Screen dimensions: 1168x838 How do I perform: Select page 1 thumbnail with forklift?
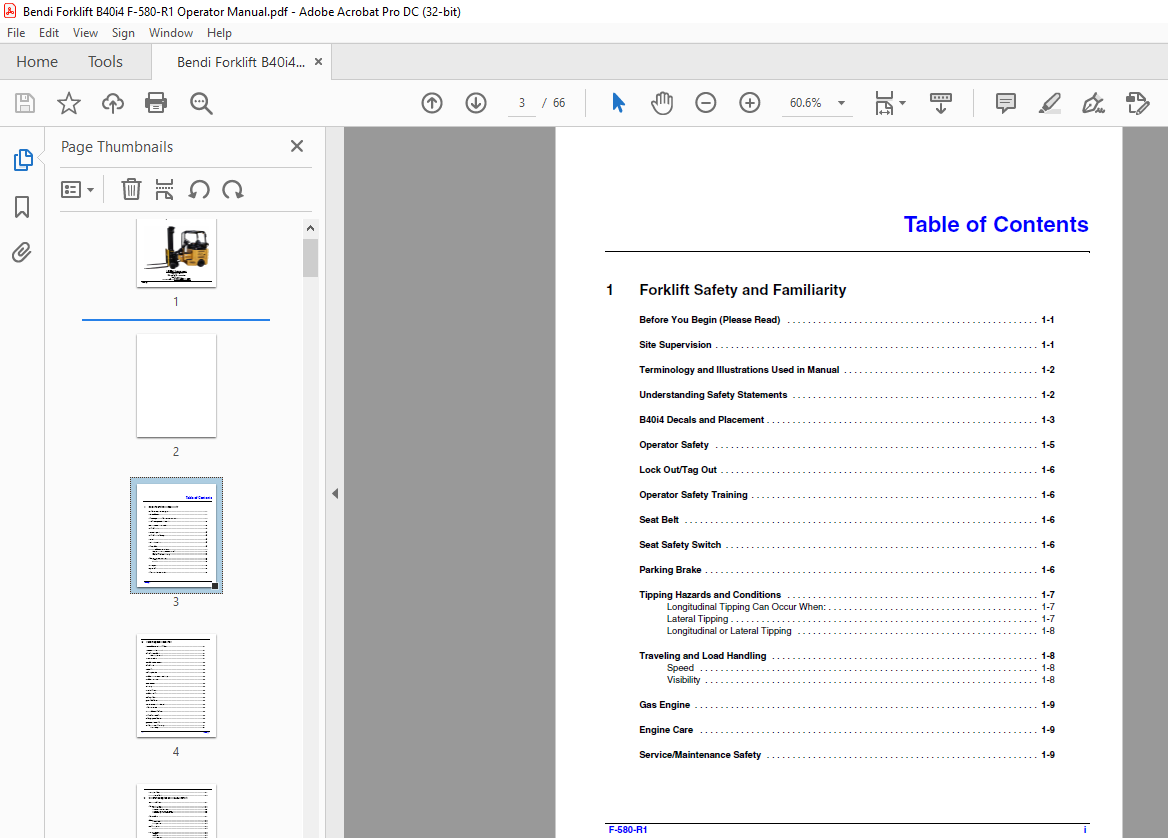point(177,253)
